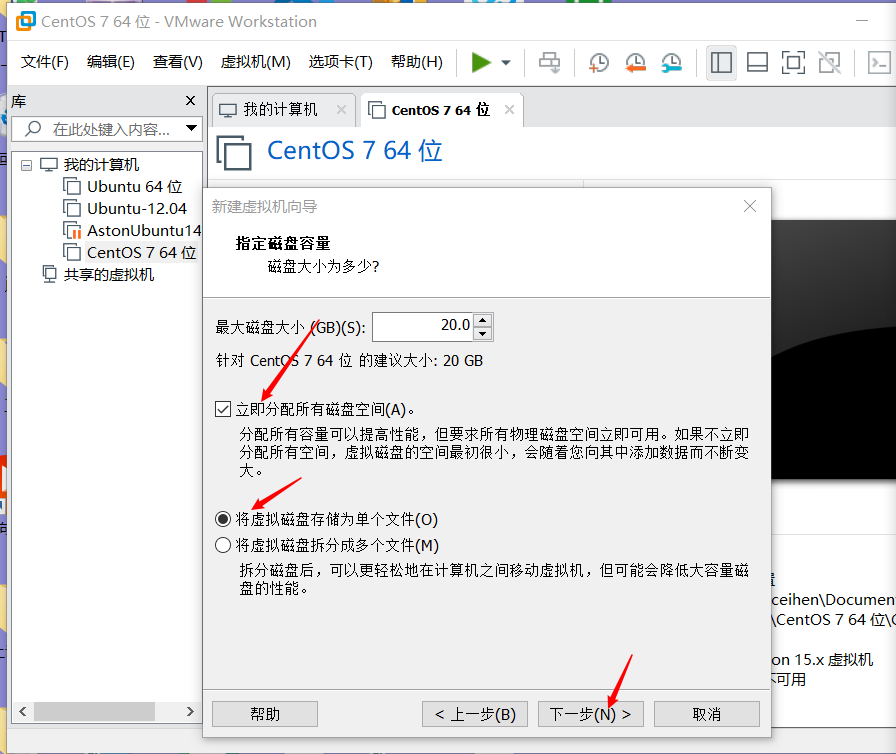
Task: Select 将虚拟磁盘拆分成多个文件 radio
Action: (223, 545)
